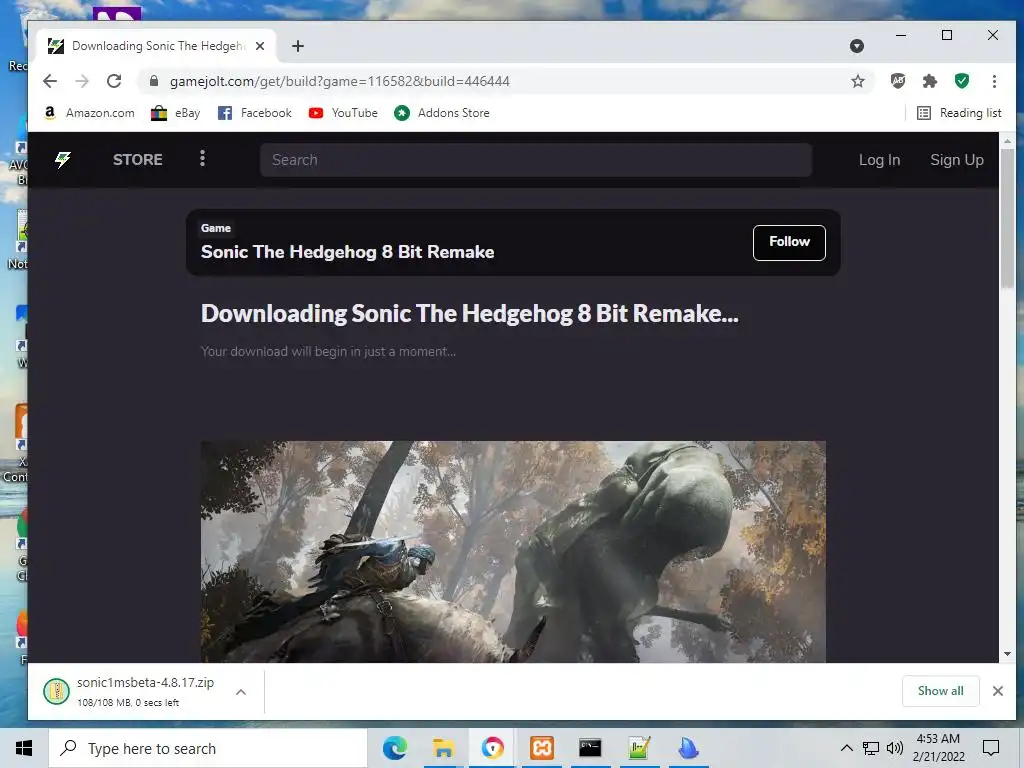Viewport: 1024px width, 768px height.
Task: Open the Notepad++ taskbar icon
Action: tap(639, 748)
